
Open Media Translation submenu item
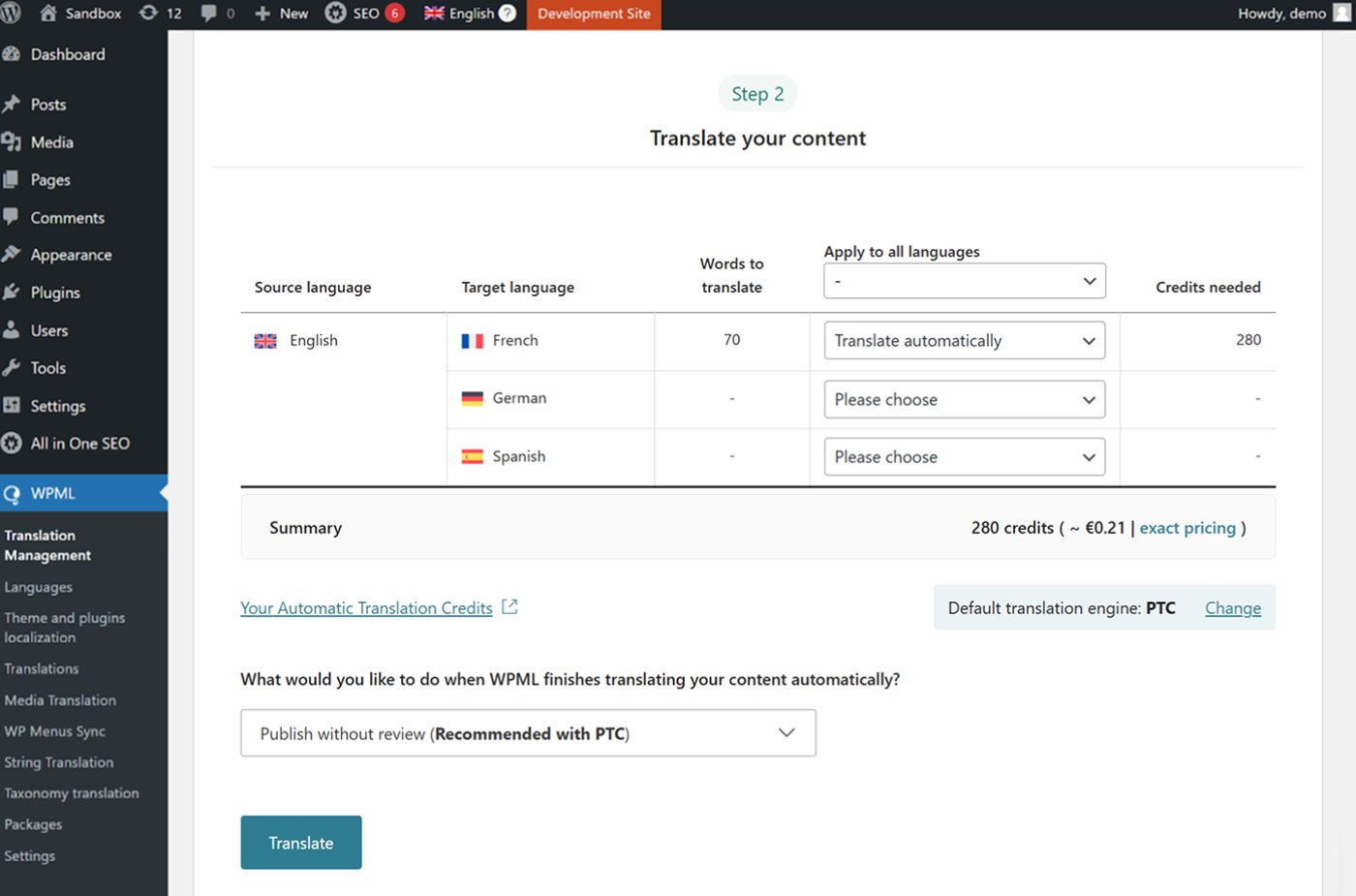tap(60, 700)
